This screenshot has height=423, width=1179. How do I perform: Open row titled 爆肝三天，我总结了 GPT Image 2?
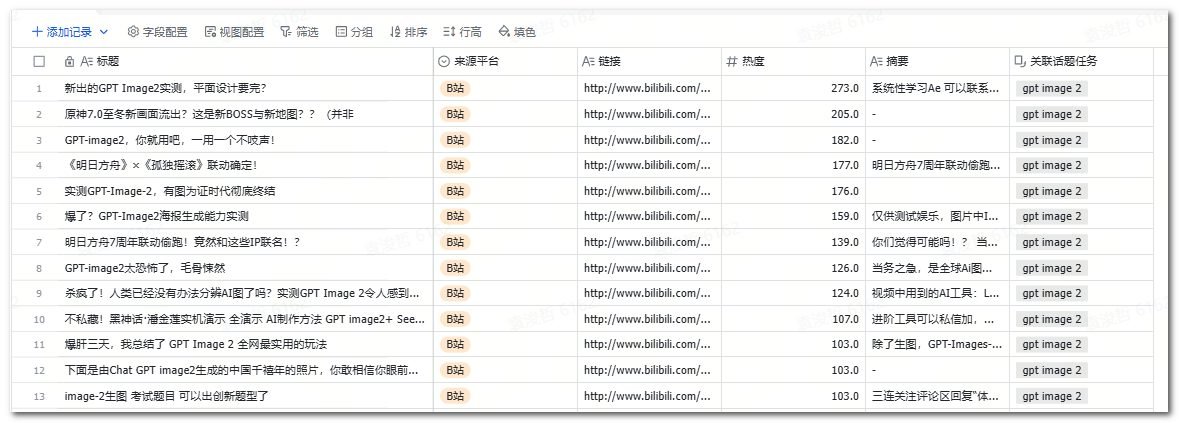pos(196,344)
